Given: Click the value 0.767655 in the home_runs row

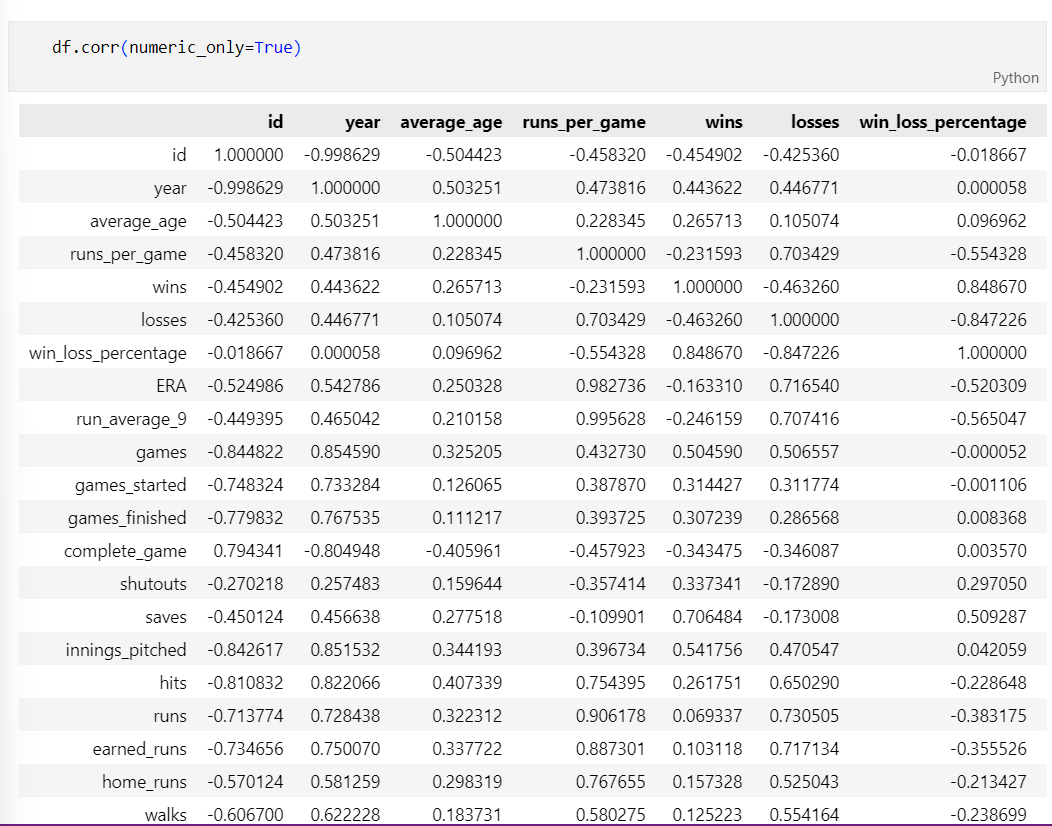Looking at the screenshot, I should pos(611,782).
